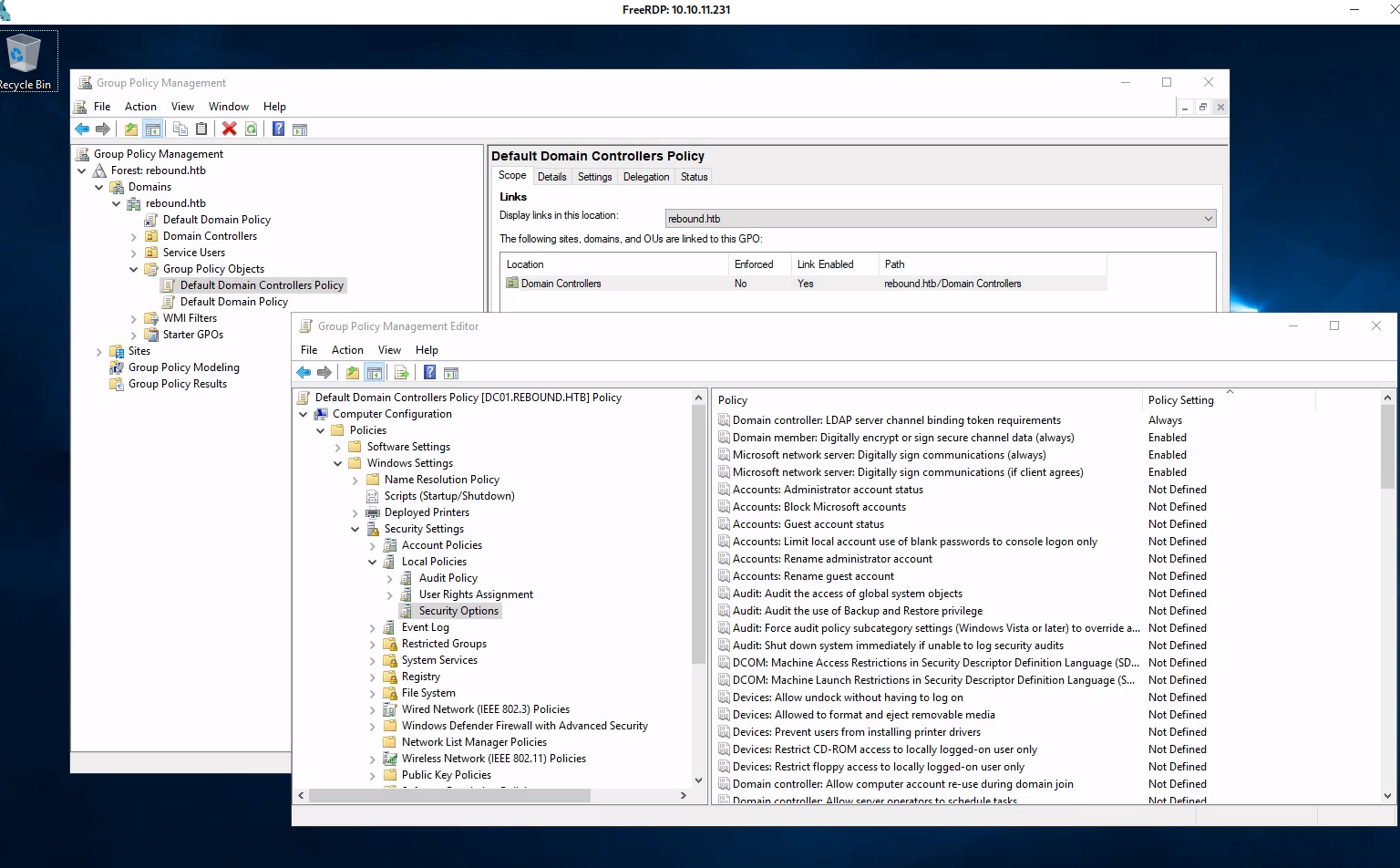
Task: Click Forward arrow in Group Policy Management Editor toolbar
Action: (x=324, y=372)
